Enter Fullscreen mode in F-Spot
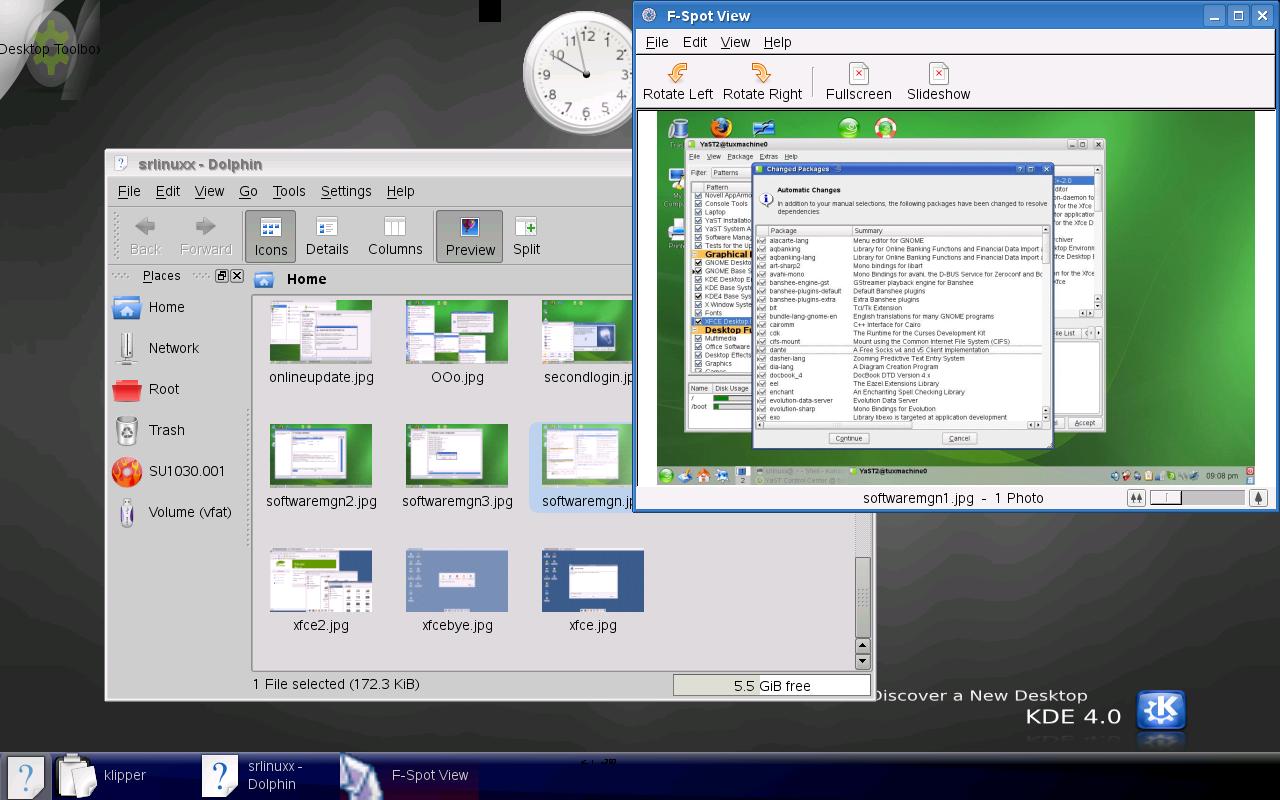This screenshot has width=1280, height=800. [x=858, y=82]
